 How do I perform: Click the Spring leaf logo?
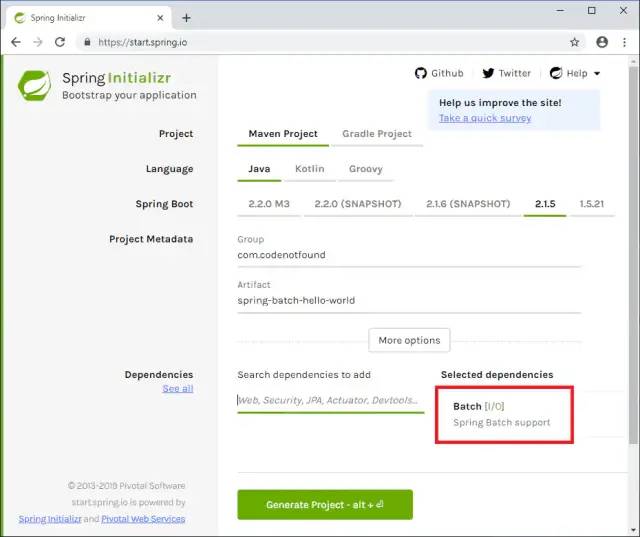[34, 85]
